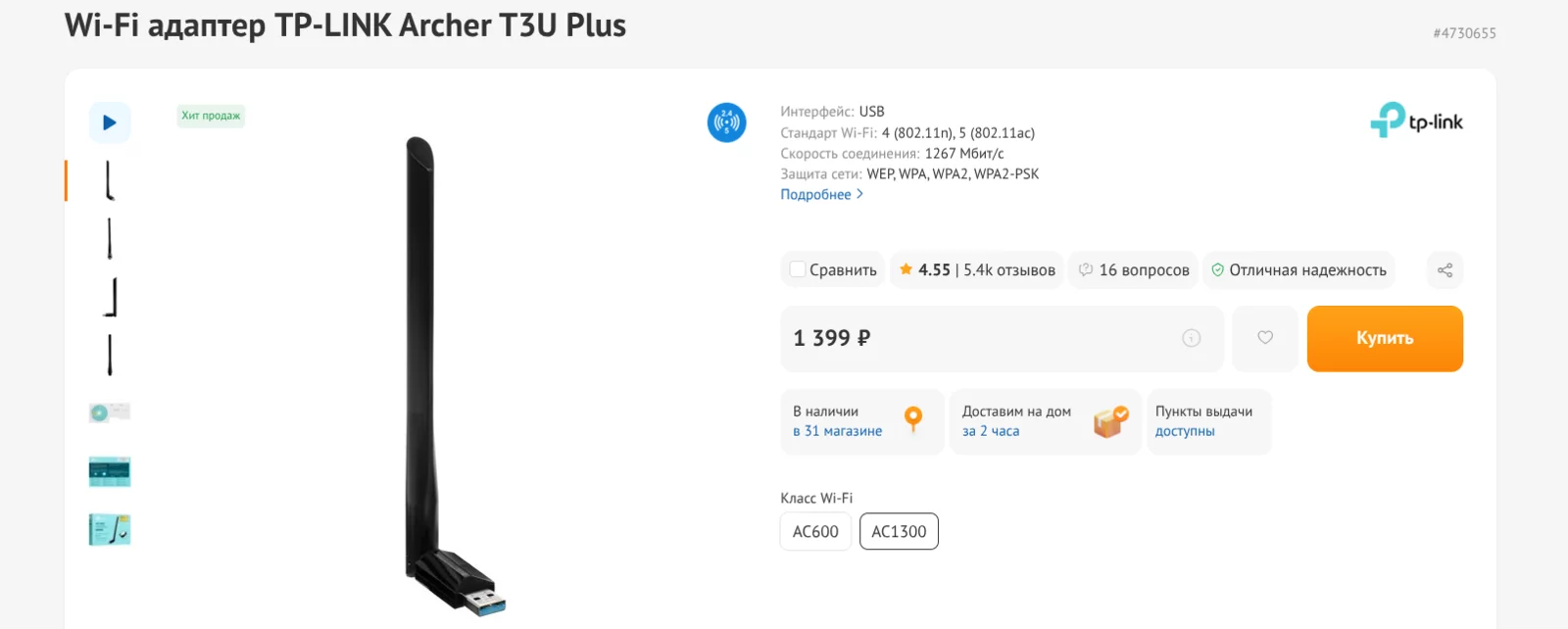Add product to favorites with heart icon
Screen dimensions: 1568x629
1265,338
